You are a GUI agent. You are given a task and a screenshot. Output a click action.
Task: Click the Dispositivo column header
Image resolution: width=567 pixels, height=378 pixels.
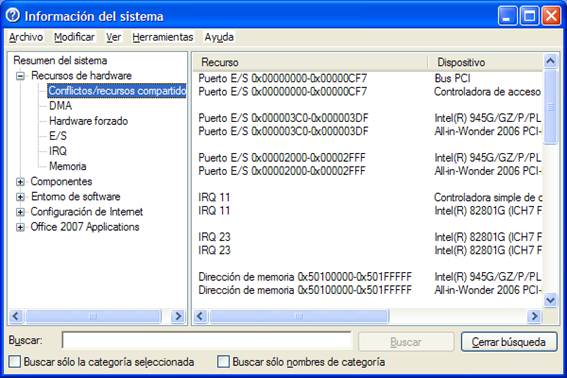[x=485, y=62]
